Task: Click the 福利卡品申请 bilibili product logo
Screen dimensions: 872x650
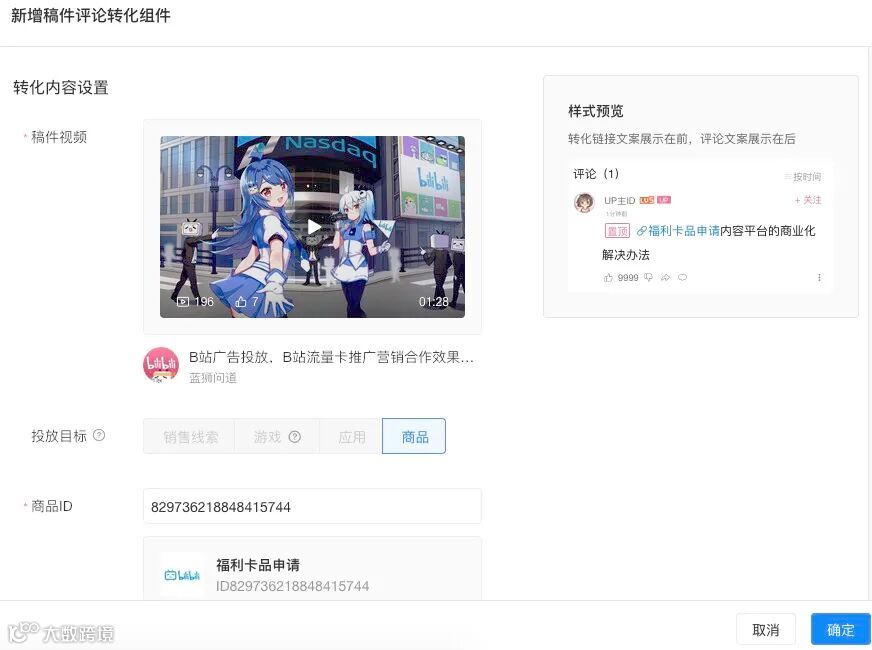Action: [x=182, y=575]
